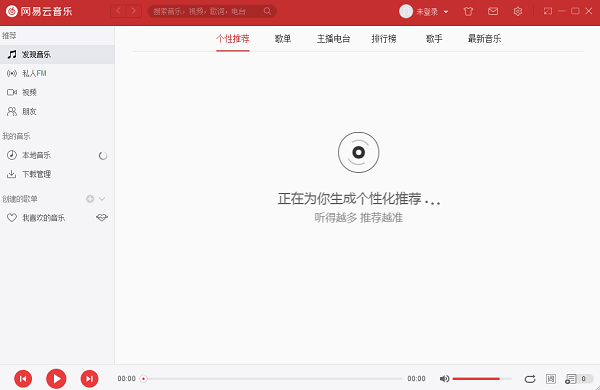Image resolution: width=600 pixels, height=390 pixels.
Task: Open 下载管理 in the sidebar
Action: [x=57, y=174]
